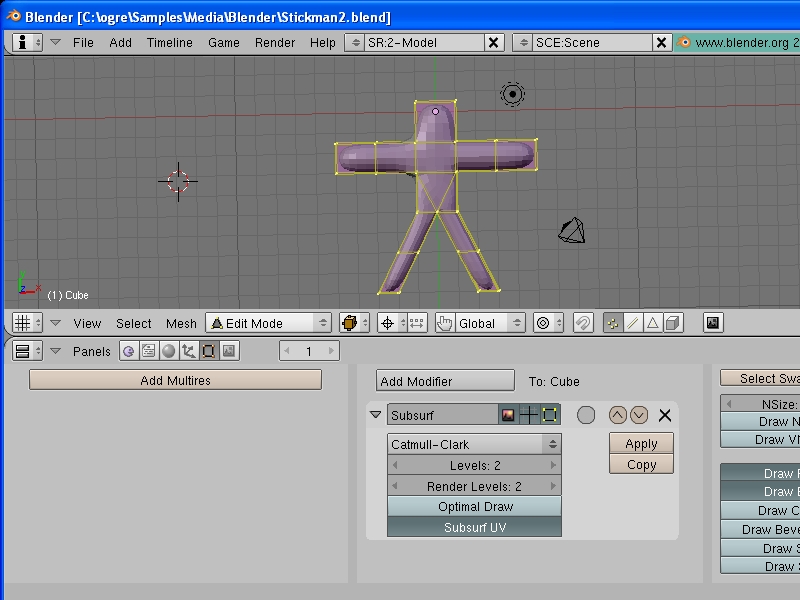Open the SR:2-Model screen selector arrows
The height and width of the screenshot is (600, 800).
356,42
